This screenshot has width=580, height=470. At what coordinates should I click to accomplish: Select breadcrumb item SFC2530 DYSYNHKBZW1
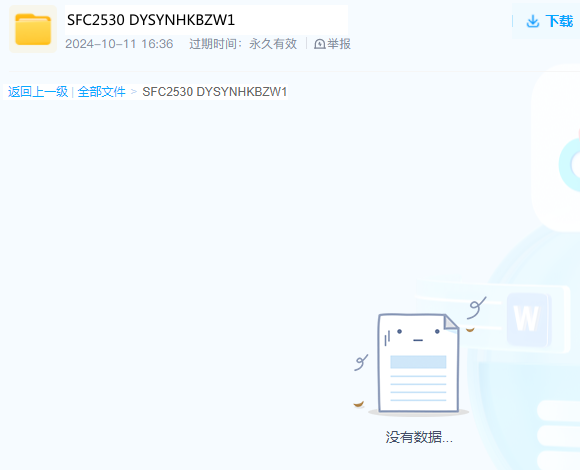point(215,92)
